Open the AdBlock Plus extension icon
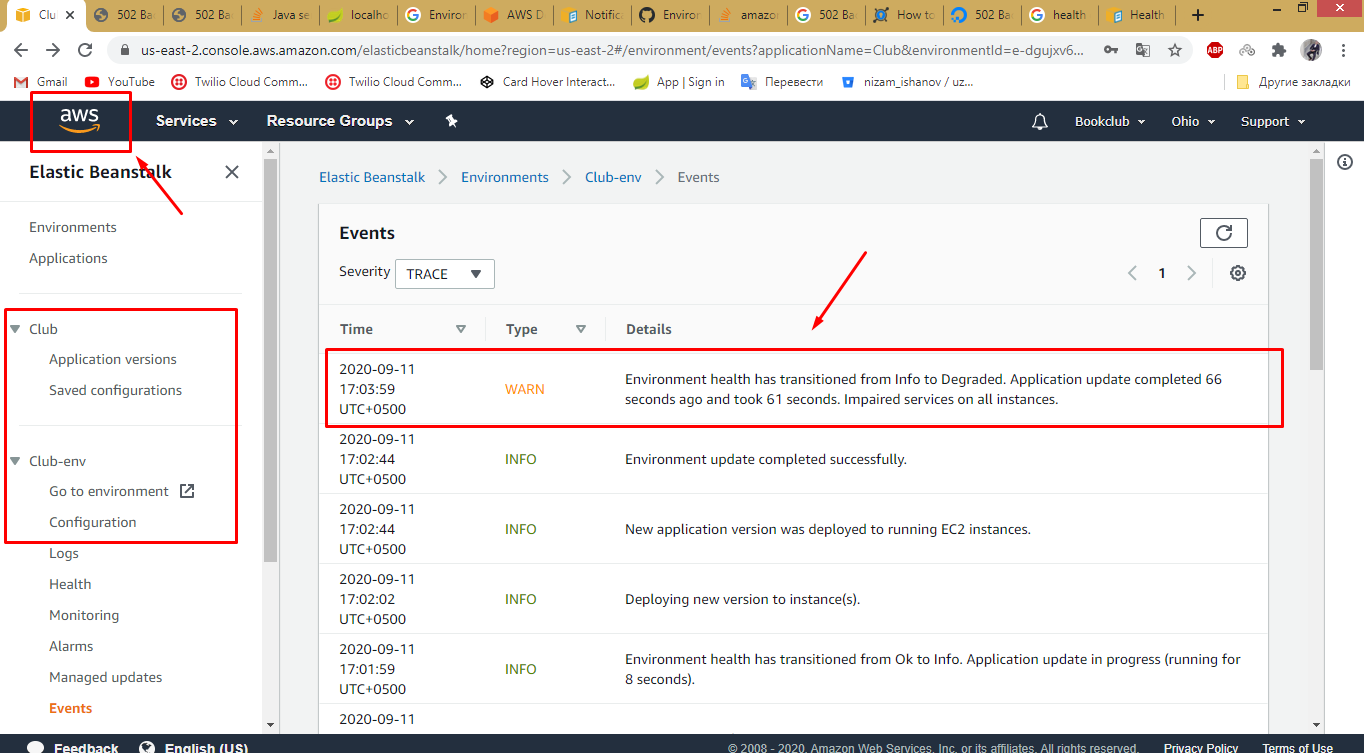Viewport: 1364px width, 753px height. (x=1215, y=50)
